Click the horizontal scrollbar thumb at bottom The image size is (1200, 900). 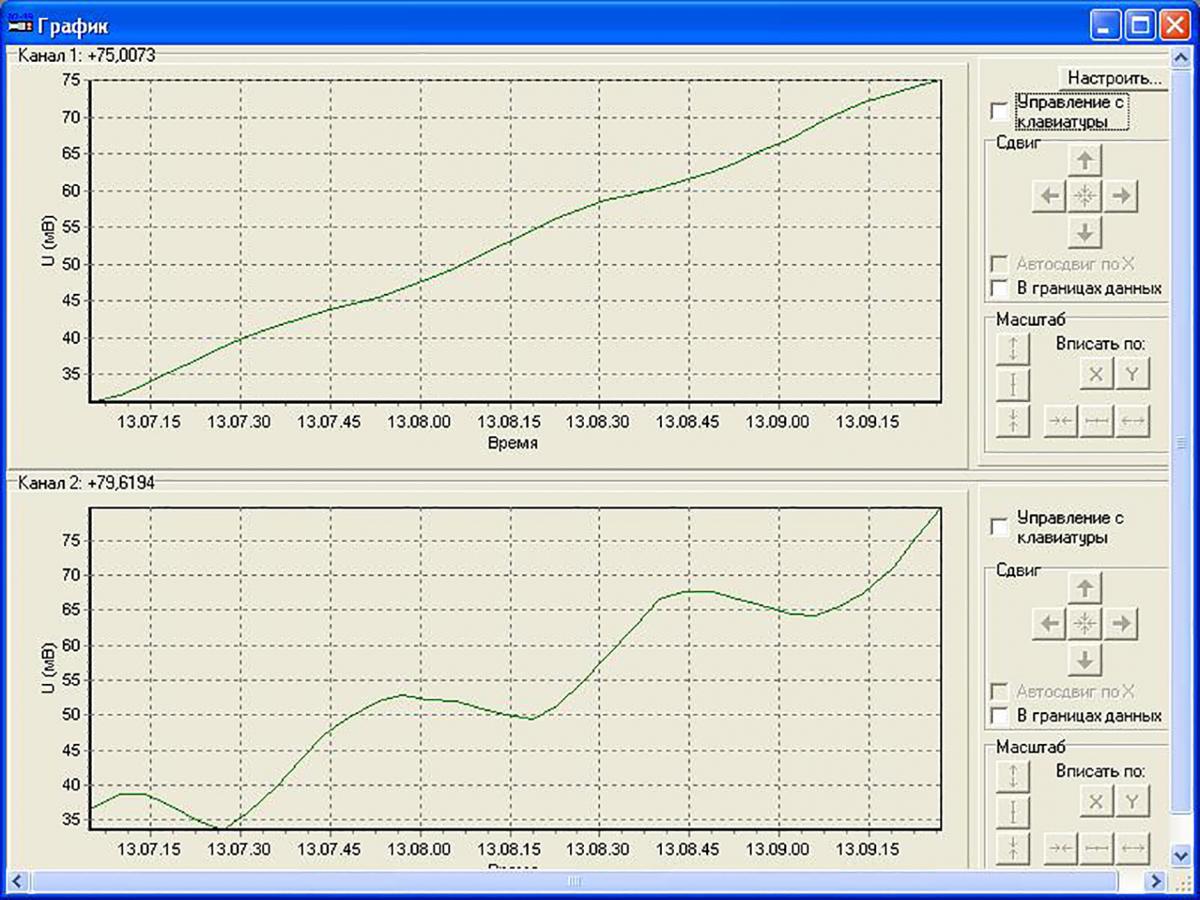(x=574, y=881)
